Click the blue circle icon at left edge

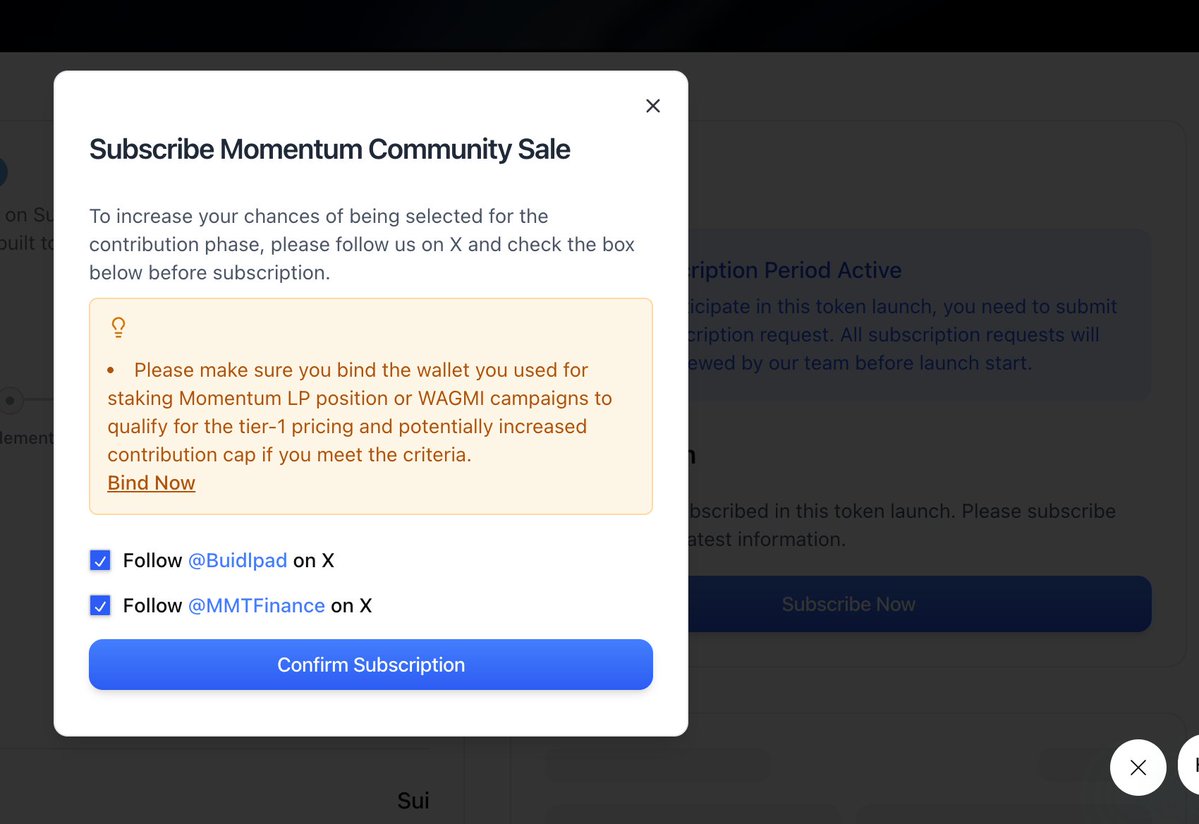click(2, 172)
